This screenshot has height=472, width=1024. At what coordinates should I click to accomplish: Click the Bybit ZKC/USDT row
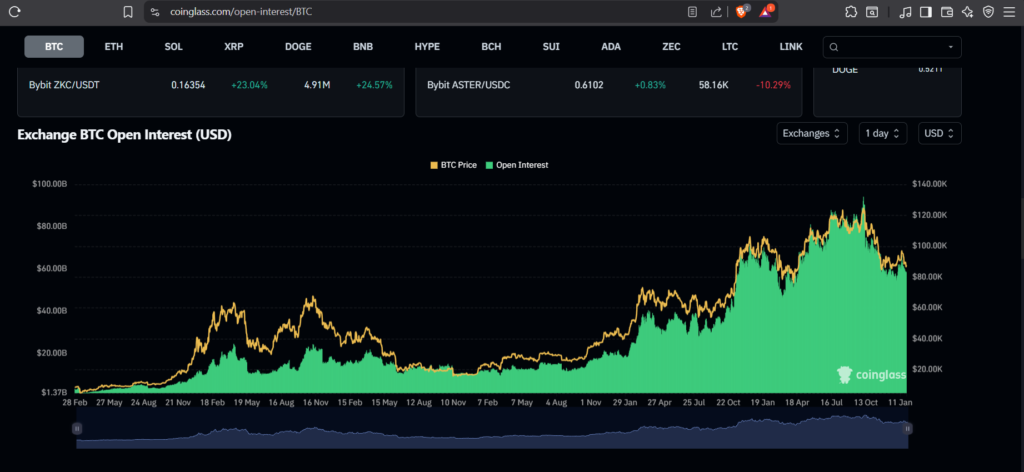click(x=211, y=85)
